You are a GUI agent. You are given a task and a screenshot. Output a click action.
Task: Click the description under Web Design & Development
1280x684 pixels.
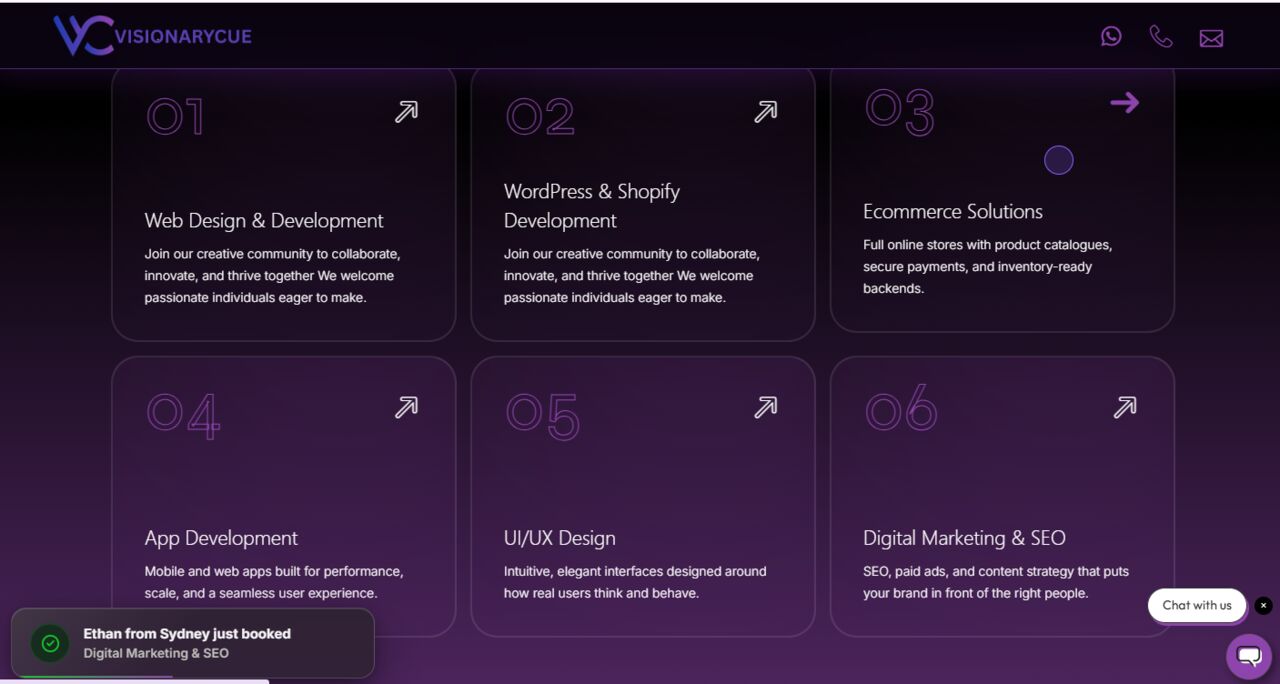pos(272,276)
